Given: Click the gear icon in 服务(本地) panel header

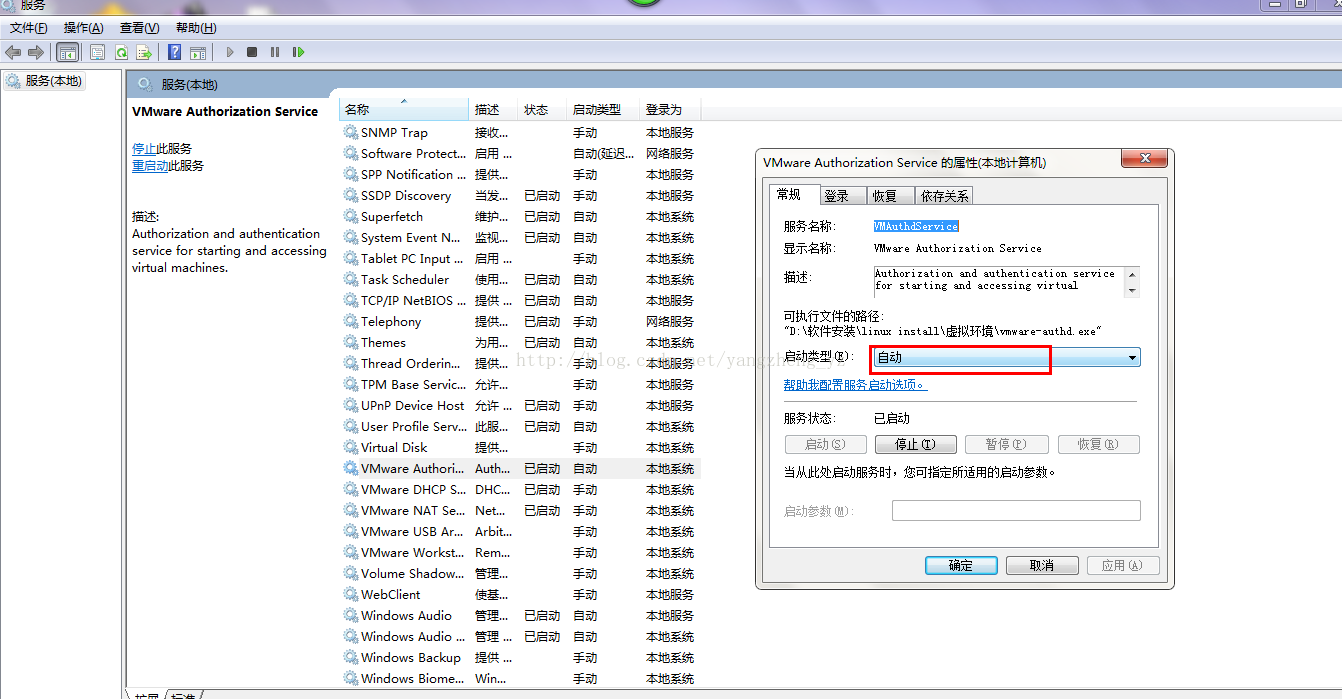Looking at the screenshot, I should click(145, 84).
